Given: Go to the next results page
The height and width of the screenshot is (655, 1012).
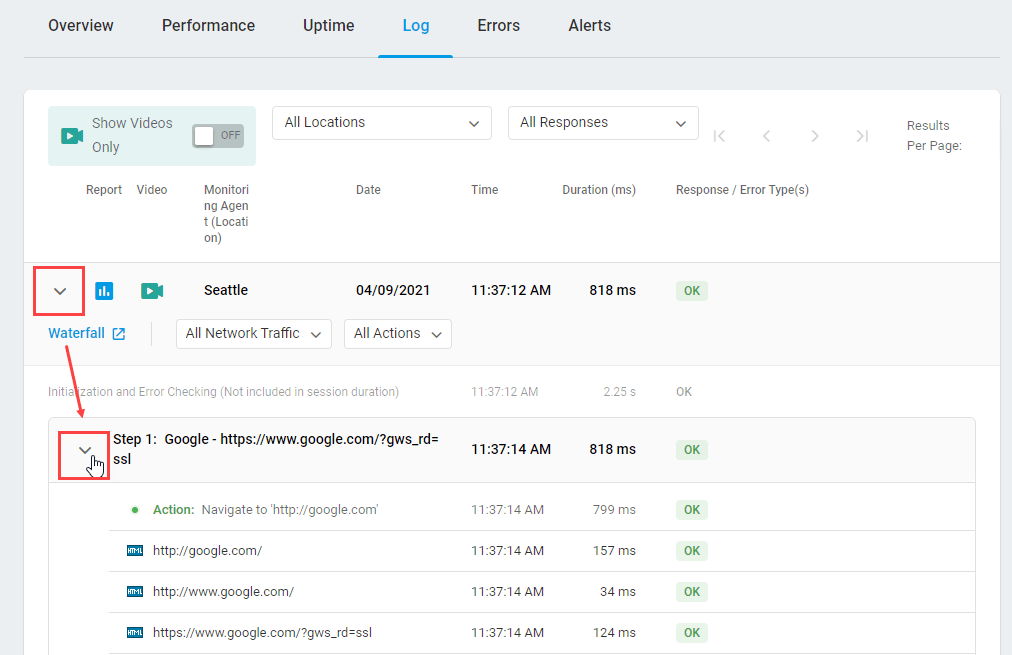Looking at the screenshot, I should [815, 136].
